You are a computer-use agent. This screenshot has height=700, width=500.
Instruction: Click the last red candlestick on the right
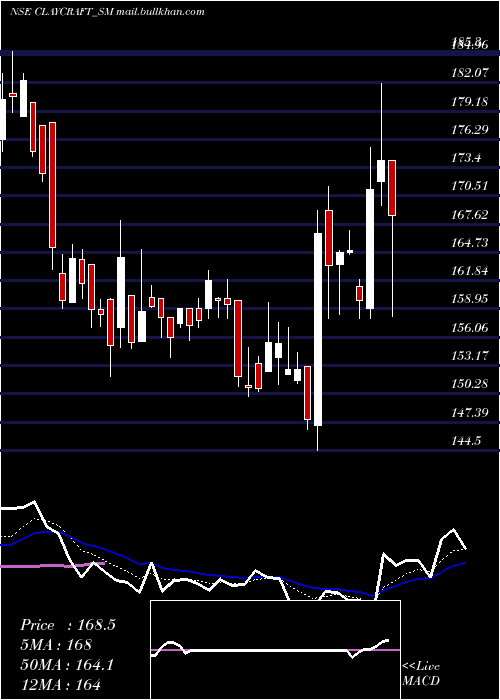pyautogui.click(x=392, y=188)
